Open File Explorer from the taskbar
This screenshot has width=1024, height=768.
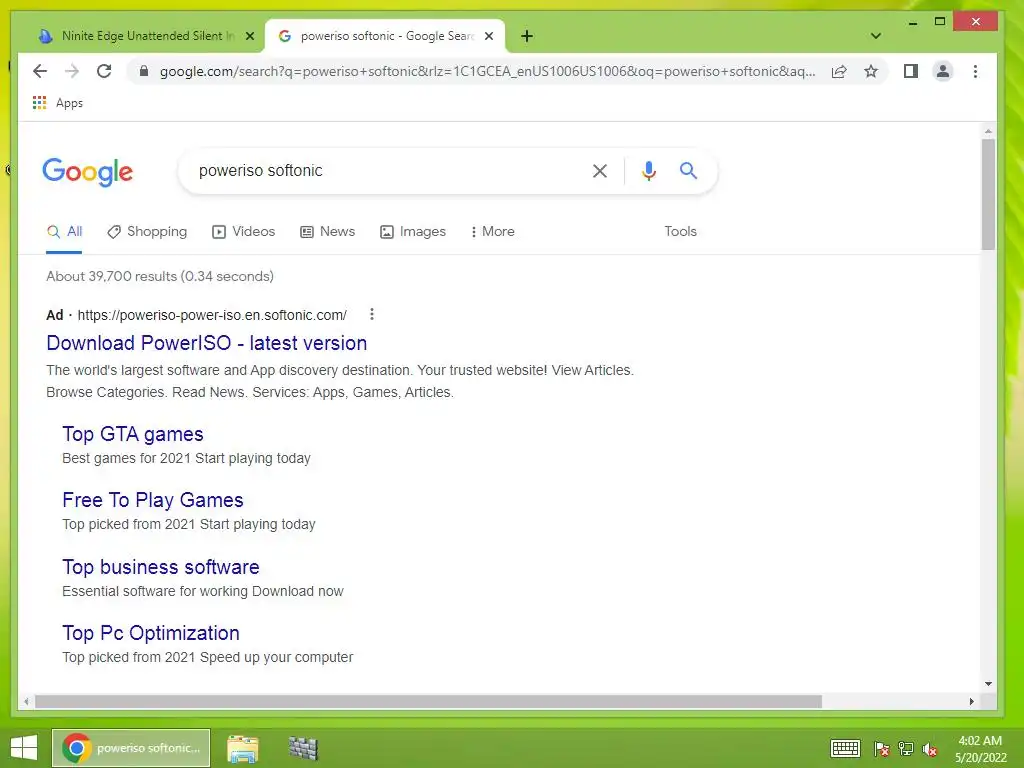[243, 748]
